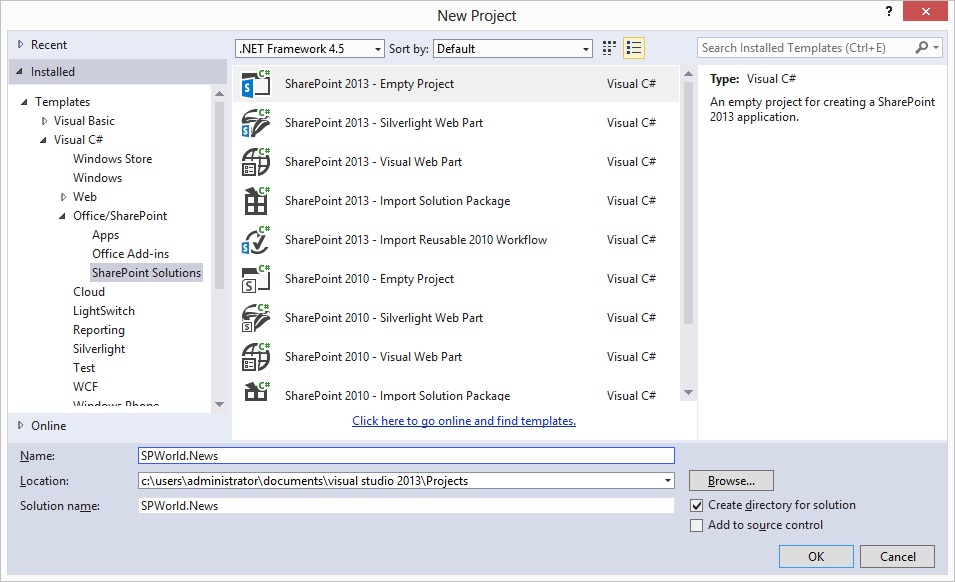Click SharePoint 2013 Silverlight Web Part icon

pos(256,123)
